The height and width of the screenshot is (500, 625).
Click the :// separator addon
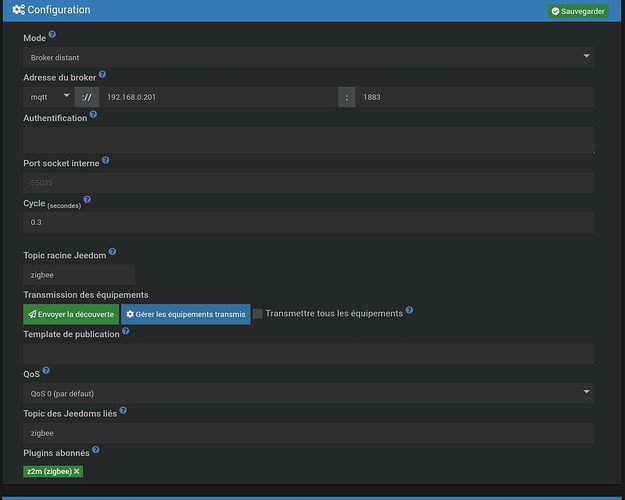point(86,97)
